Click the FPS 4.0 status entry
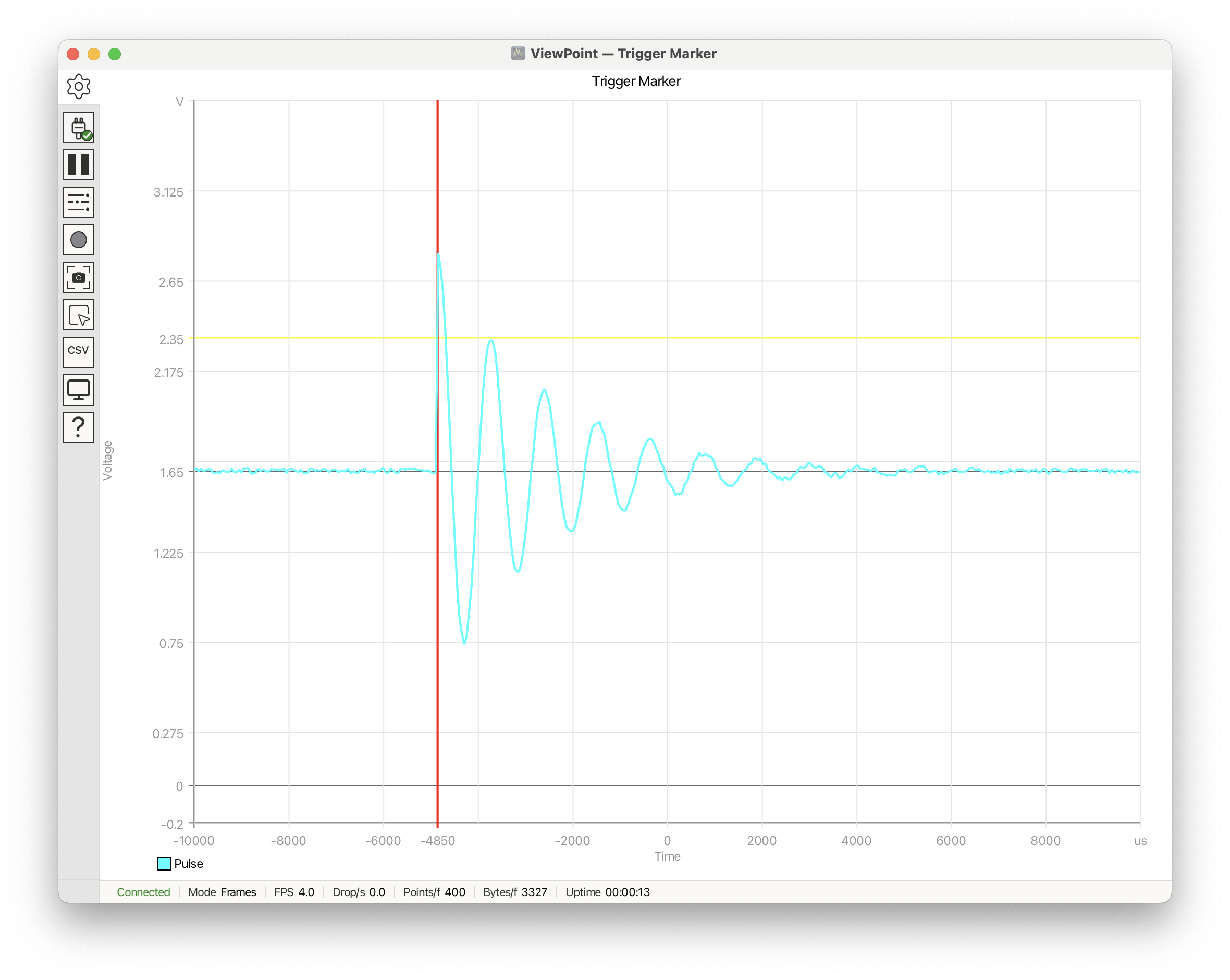Screen dimensions: 1230x980 [294, 892]
